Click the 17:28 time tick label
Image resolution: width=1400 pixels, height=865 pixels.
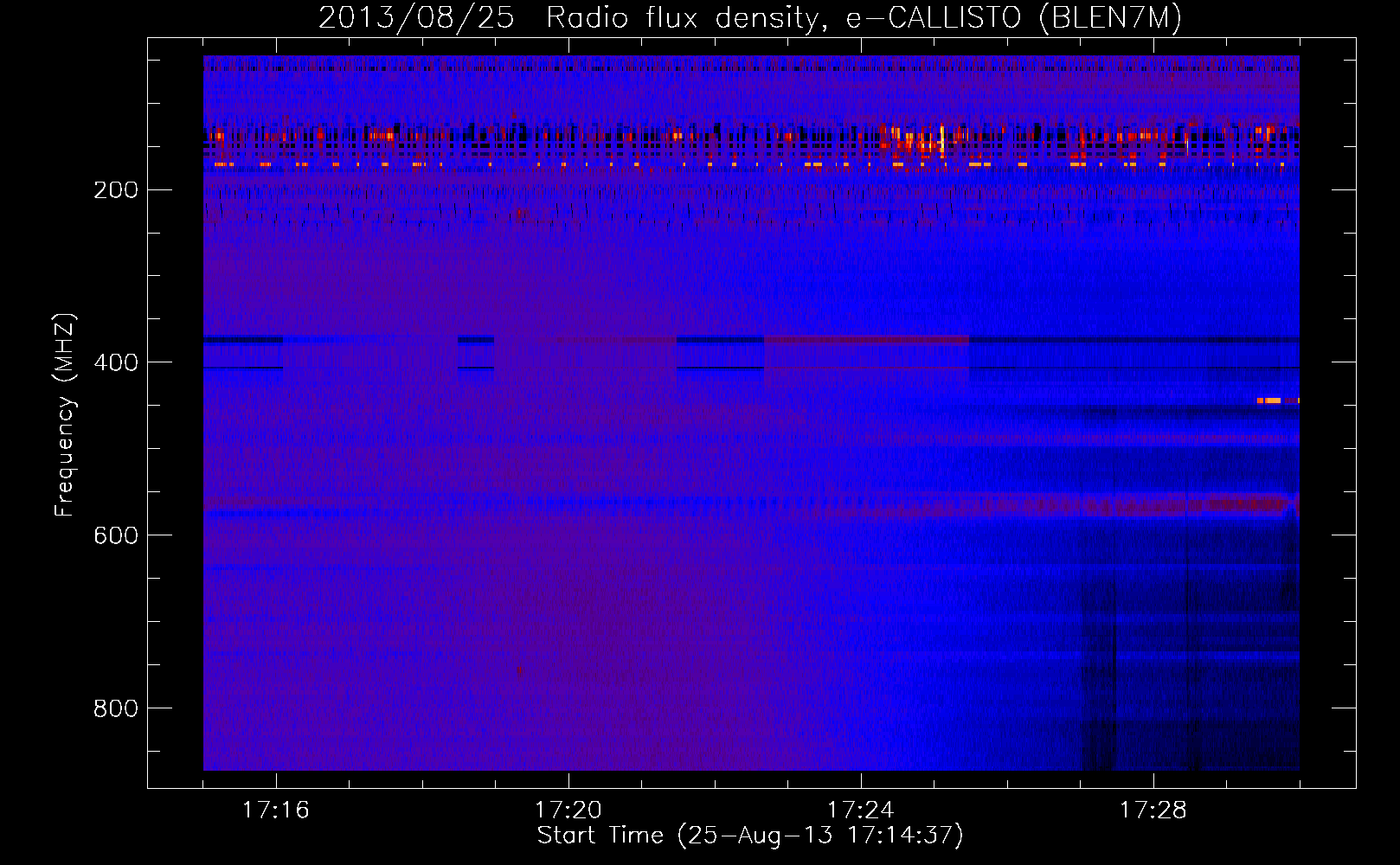(1153, 810)
